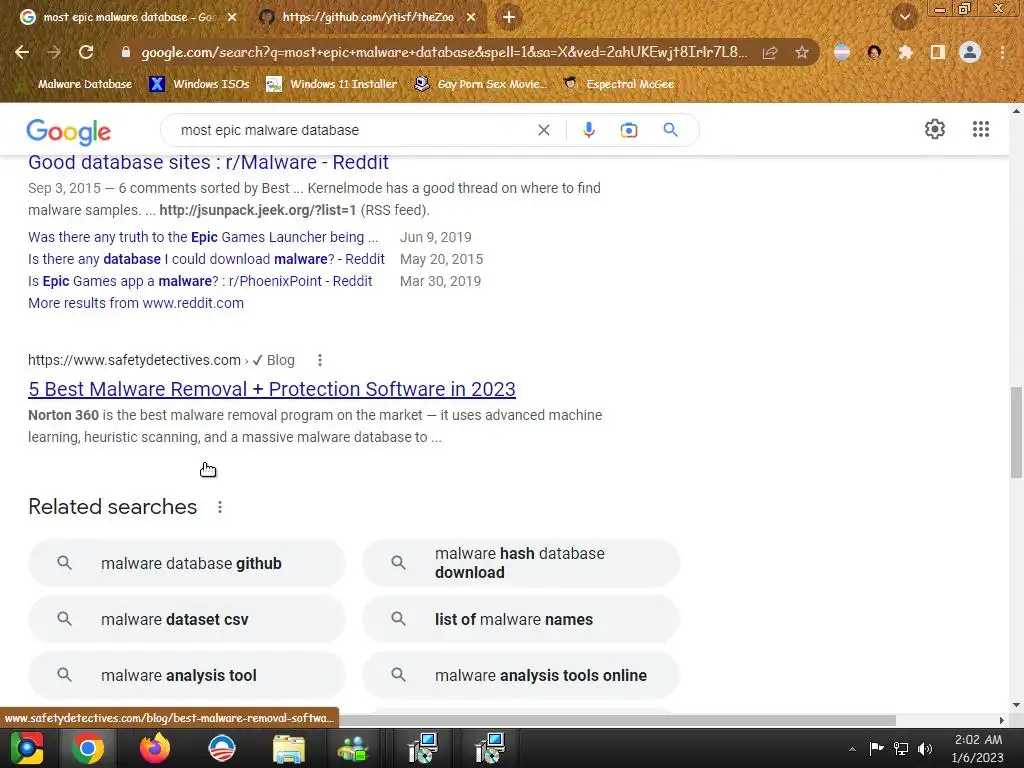Open the Google apps grid

[980, 129]
